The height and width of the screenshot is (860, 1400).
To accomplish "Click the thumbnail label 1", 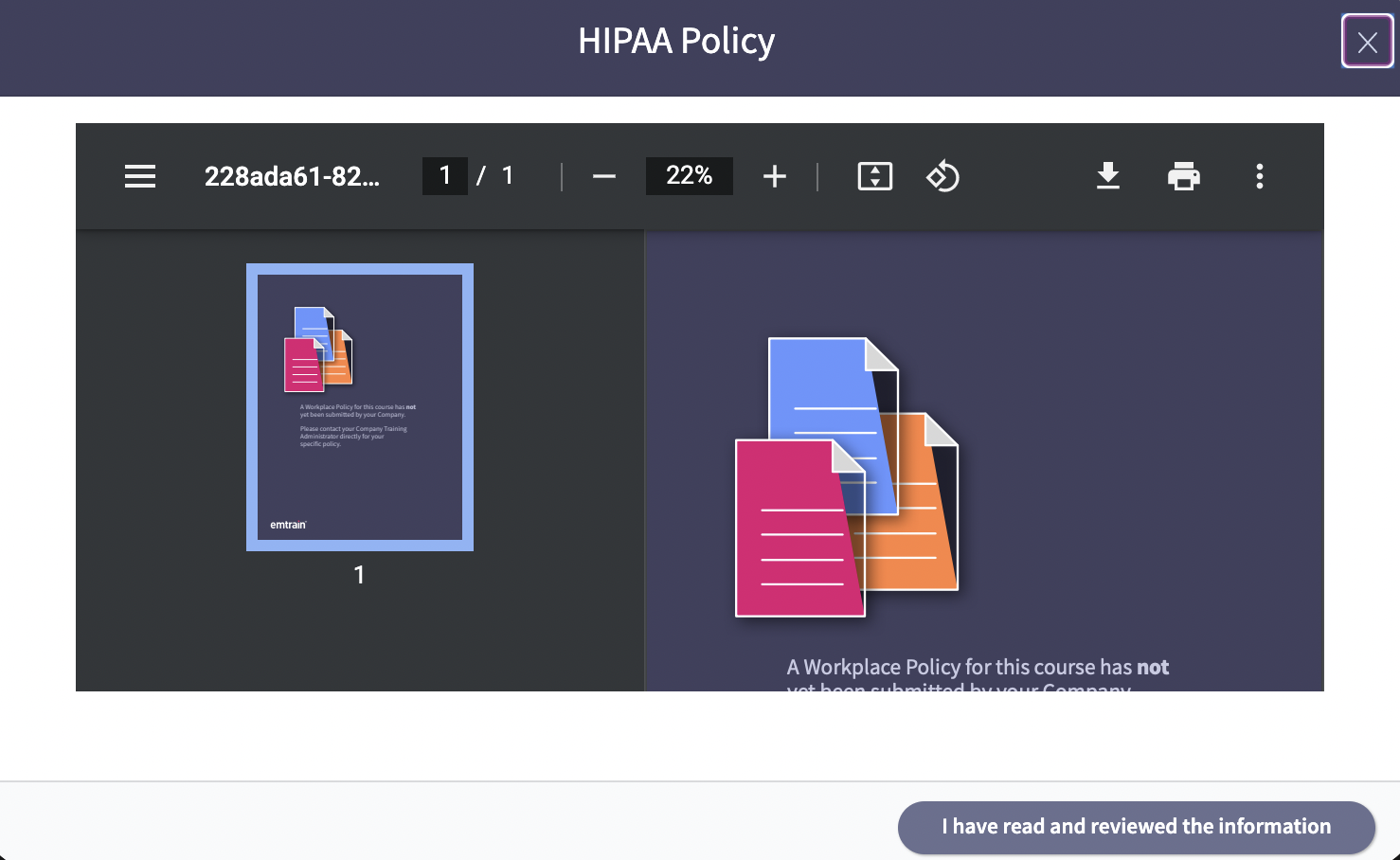I will click(x=359, y=575).
